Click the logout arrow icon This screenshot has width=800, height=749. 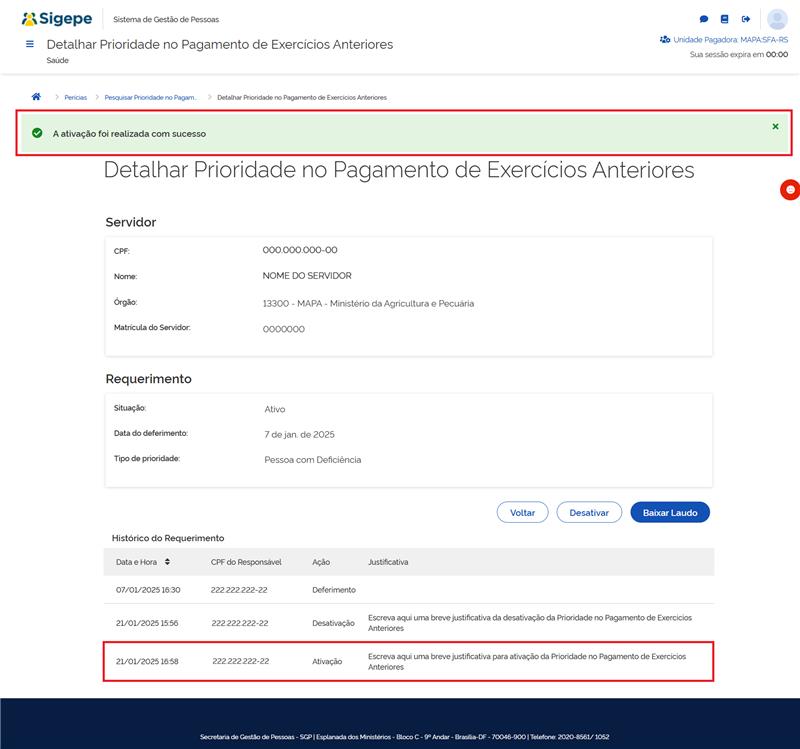pos(746,19)
